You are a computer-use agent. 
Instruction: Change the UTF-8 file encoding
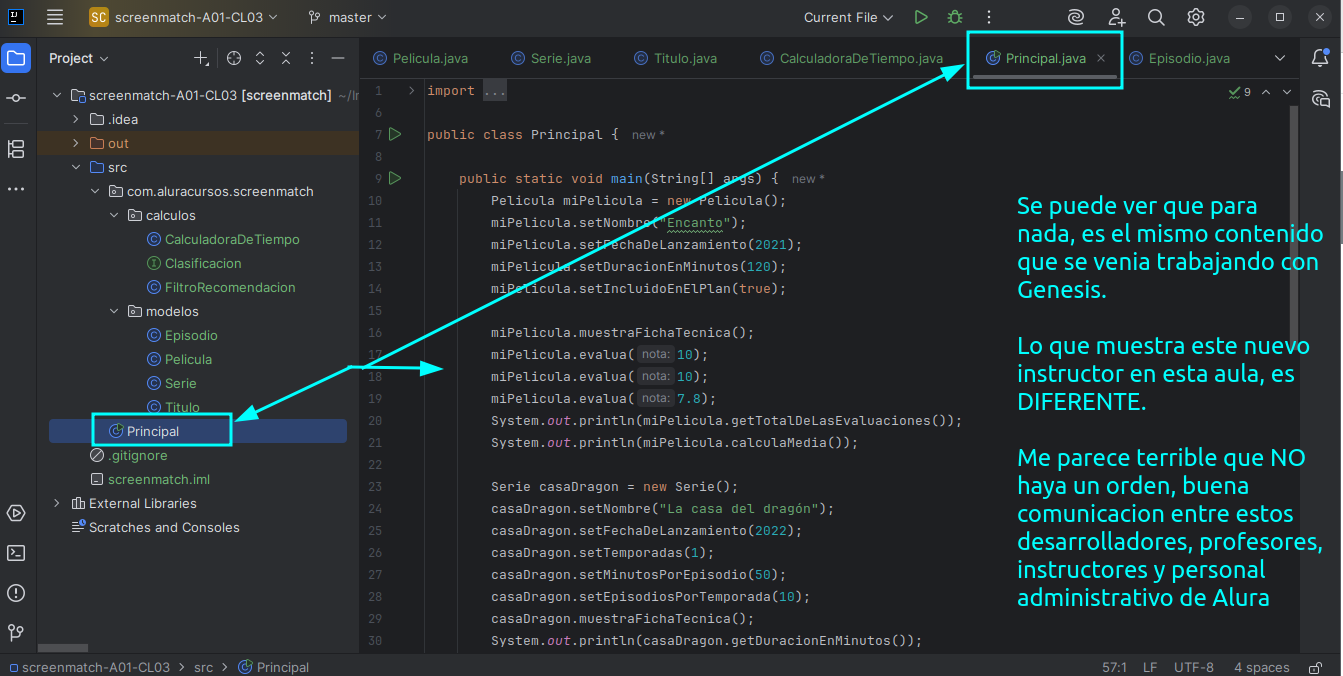point(1194,667)
